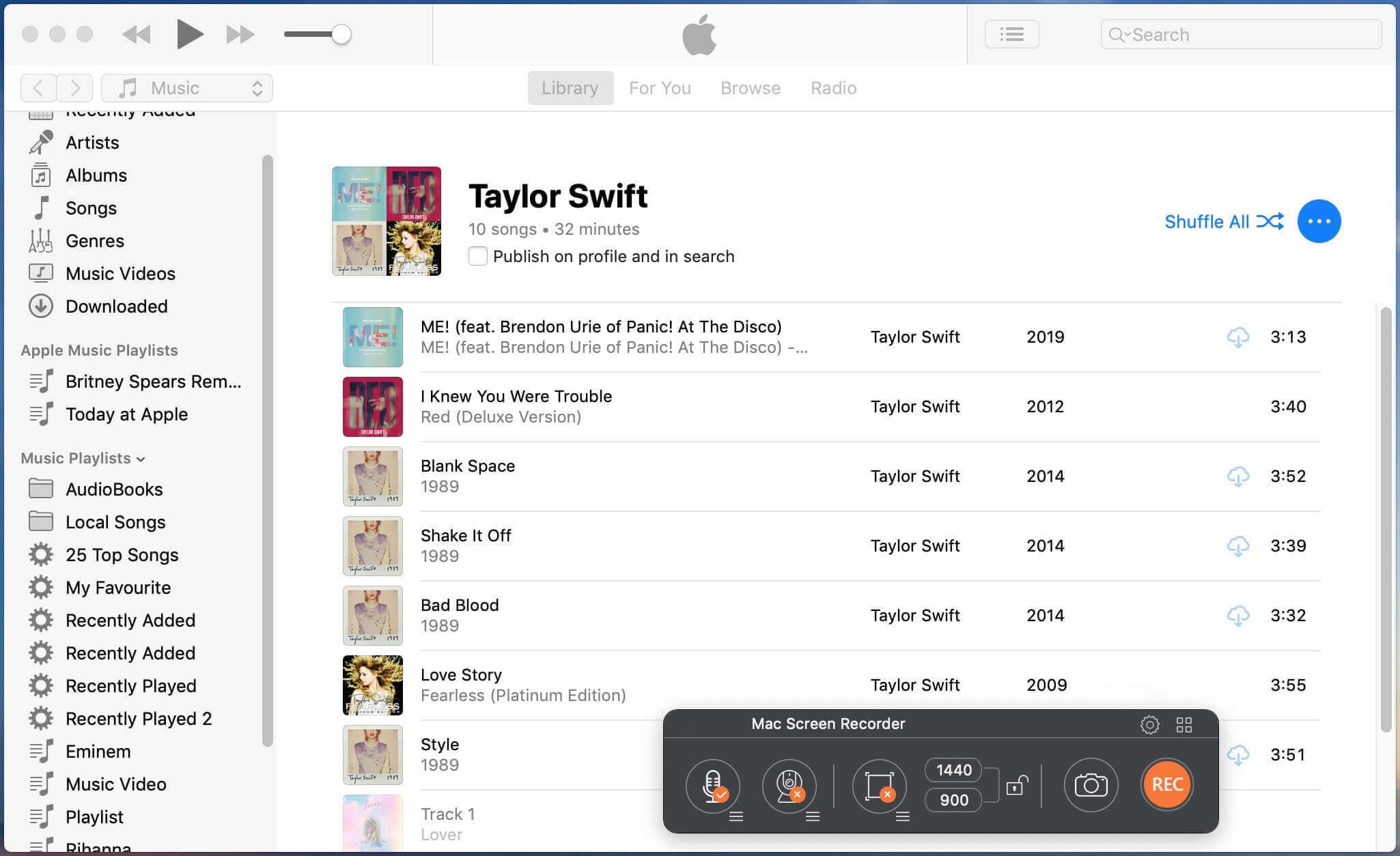This screenshot has height=856, width=1400.
Task: Open the For You section
Action: 660,87
